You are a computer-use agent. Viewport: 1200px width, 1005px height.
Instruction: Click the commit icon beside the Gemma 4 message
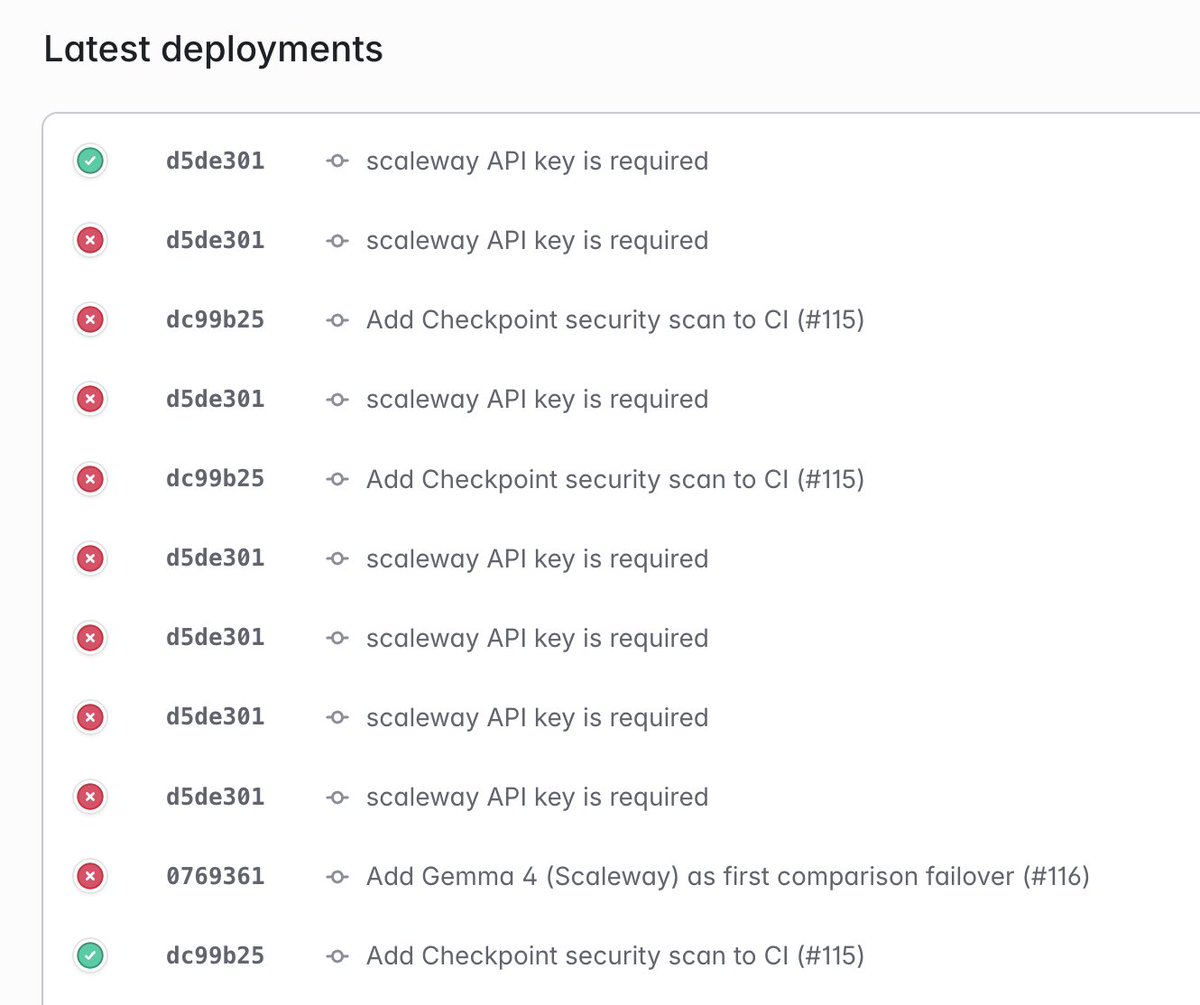coord(338,877)
